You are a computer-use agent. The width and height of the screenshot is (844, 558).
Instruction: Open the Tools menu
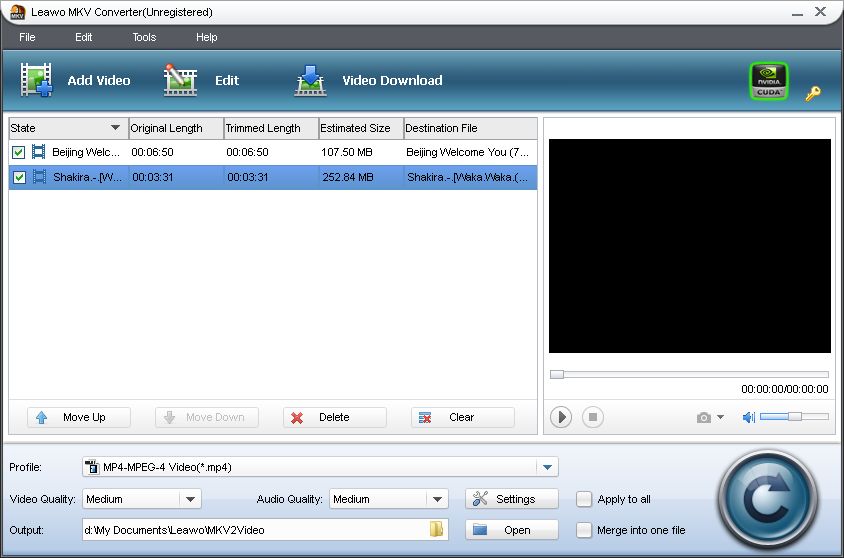click(x=144, y=37)
